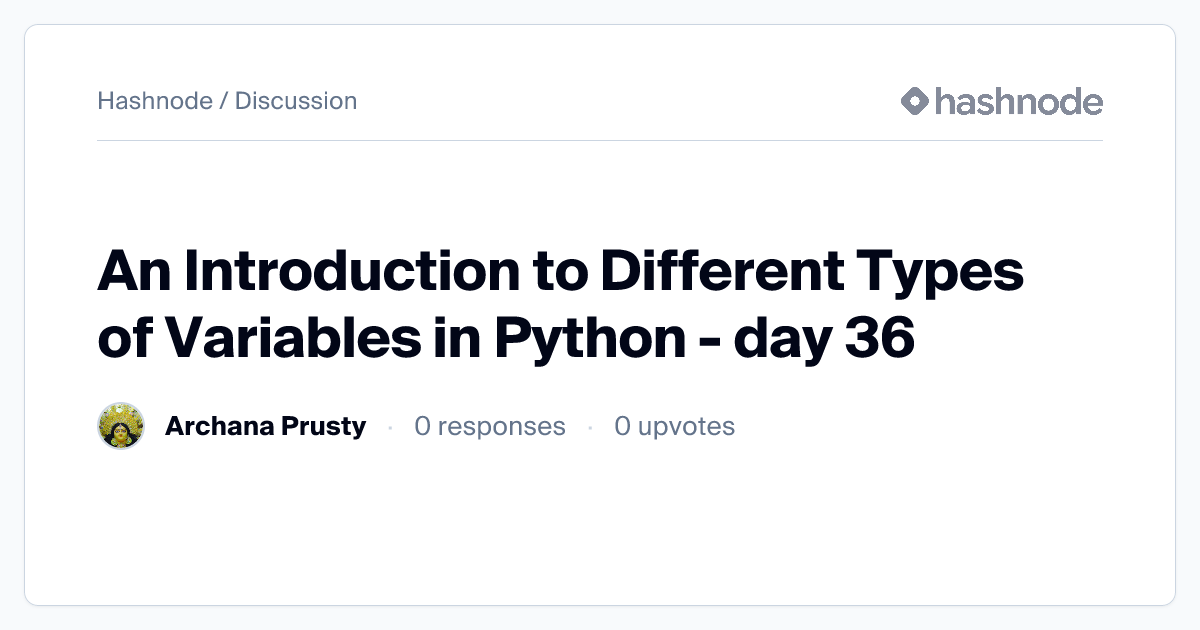This screenshot has width=1200, height=630.
Task: Click "day 36" at the title end
Action: [824, 338]
